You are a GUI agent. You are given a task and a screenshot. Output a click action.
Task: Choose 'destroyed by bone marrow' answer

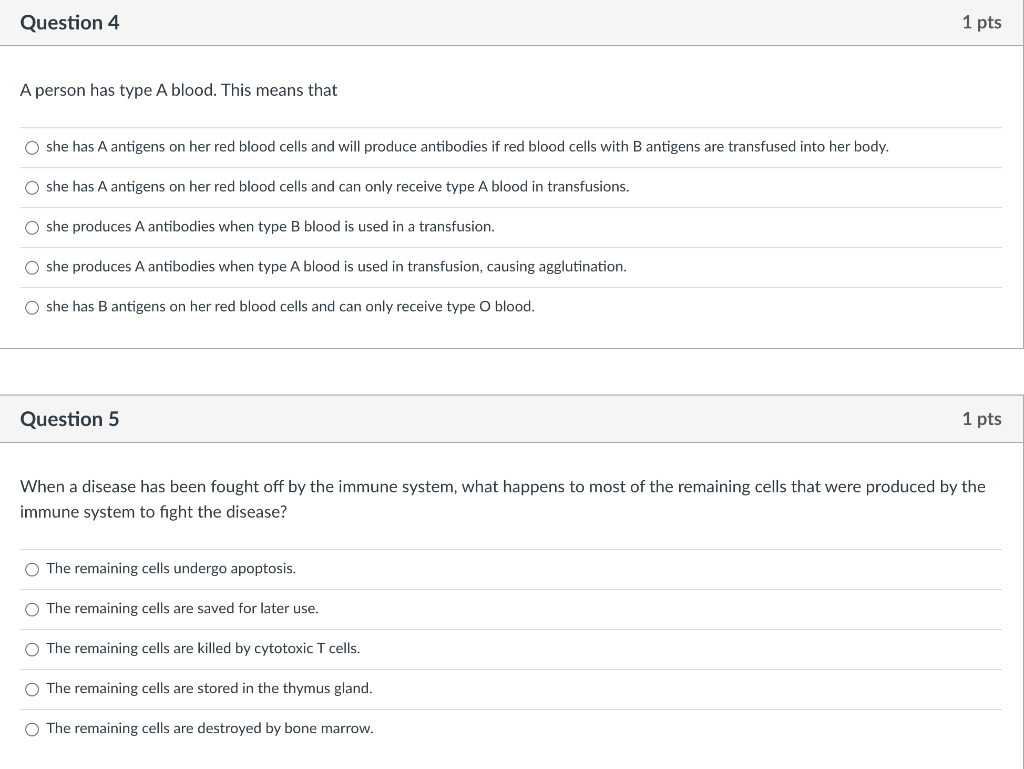(32, 729)
